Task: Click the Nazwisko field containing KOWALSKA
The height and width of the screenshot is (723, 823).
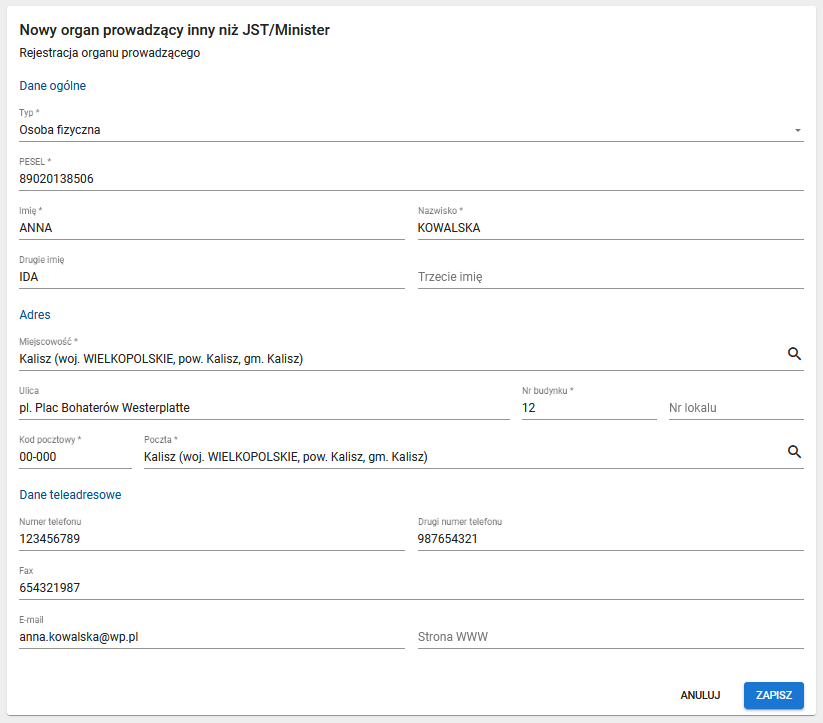Action: 610,228
